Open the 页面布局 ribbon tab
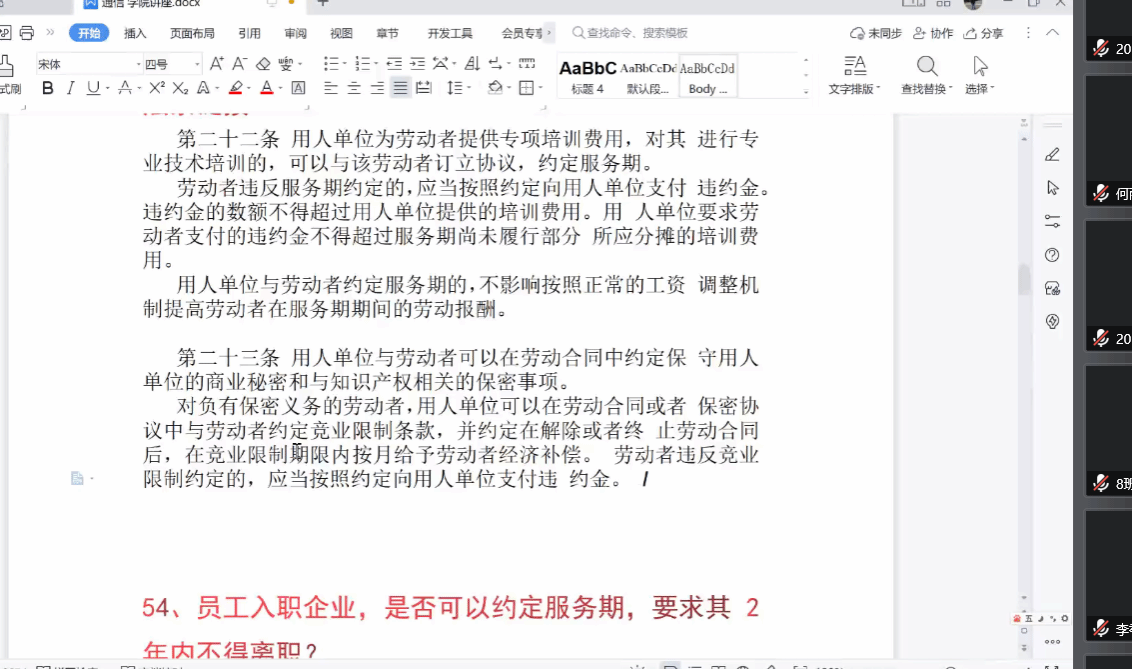1132x669 pixels. pos(192,33)
